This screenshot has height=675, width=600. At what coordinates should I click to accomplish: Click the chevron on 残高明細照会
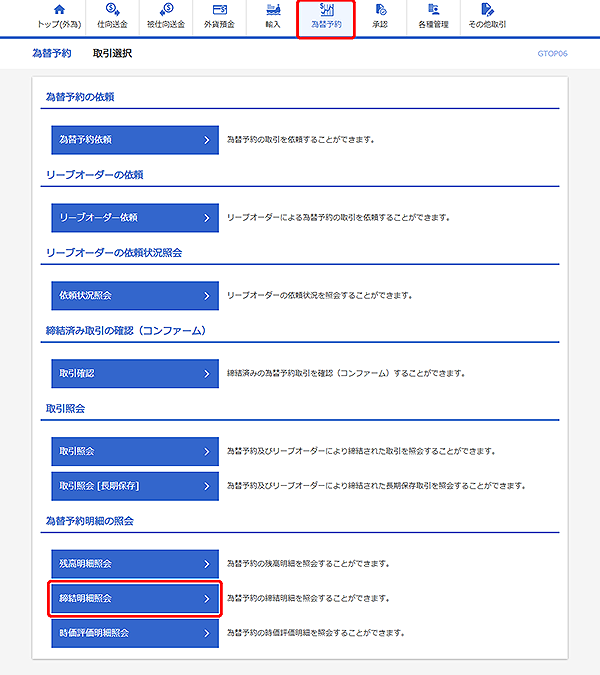[x=207, y=564]
